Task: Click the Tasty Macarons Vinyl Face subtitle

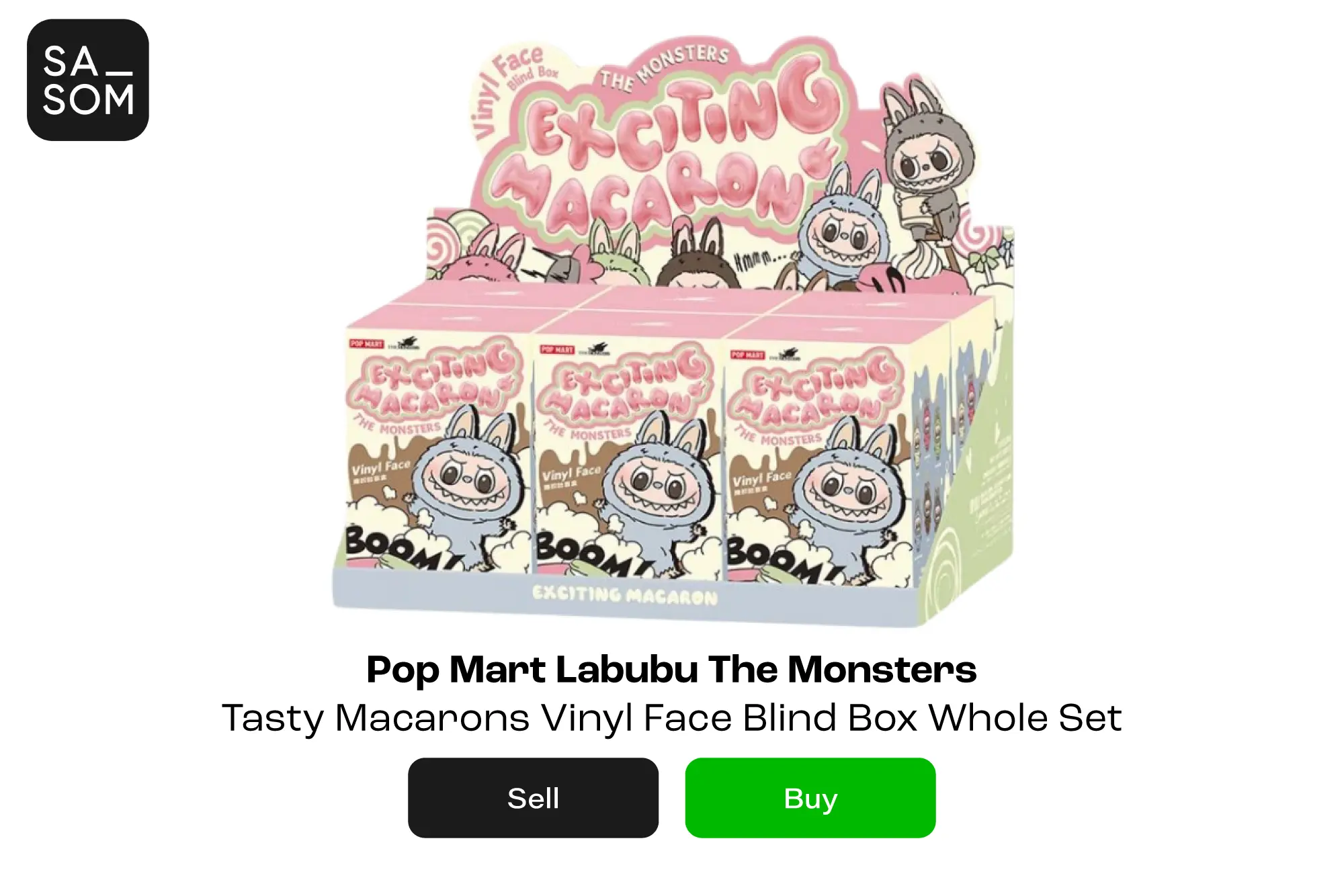Action: click(671, 718)
